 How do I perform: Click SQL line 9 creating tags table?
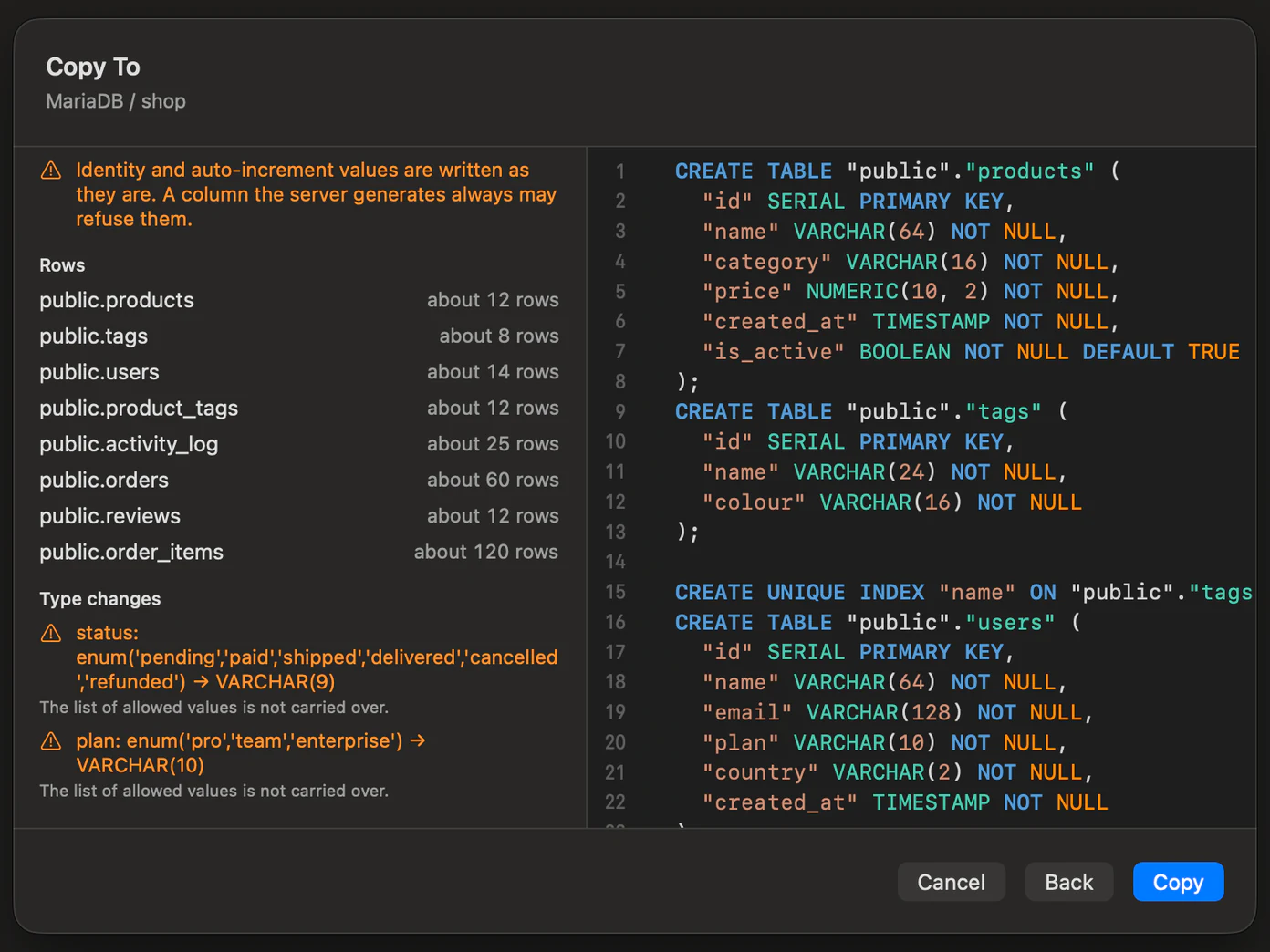[x=870, y=411]
